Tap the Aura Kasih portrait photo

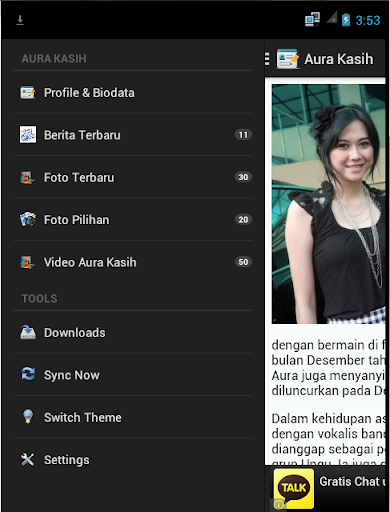(328, 204)
